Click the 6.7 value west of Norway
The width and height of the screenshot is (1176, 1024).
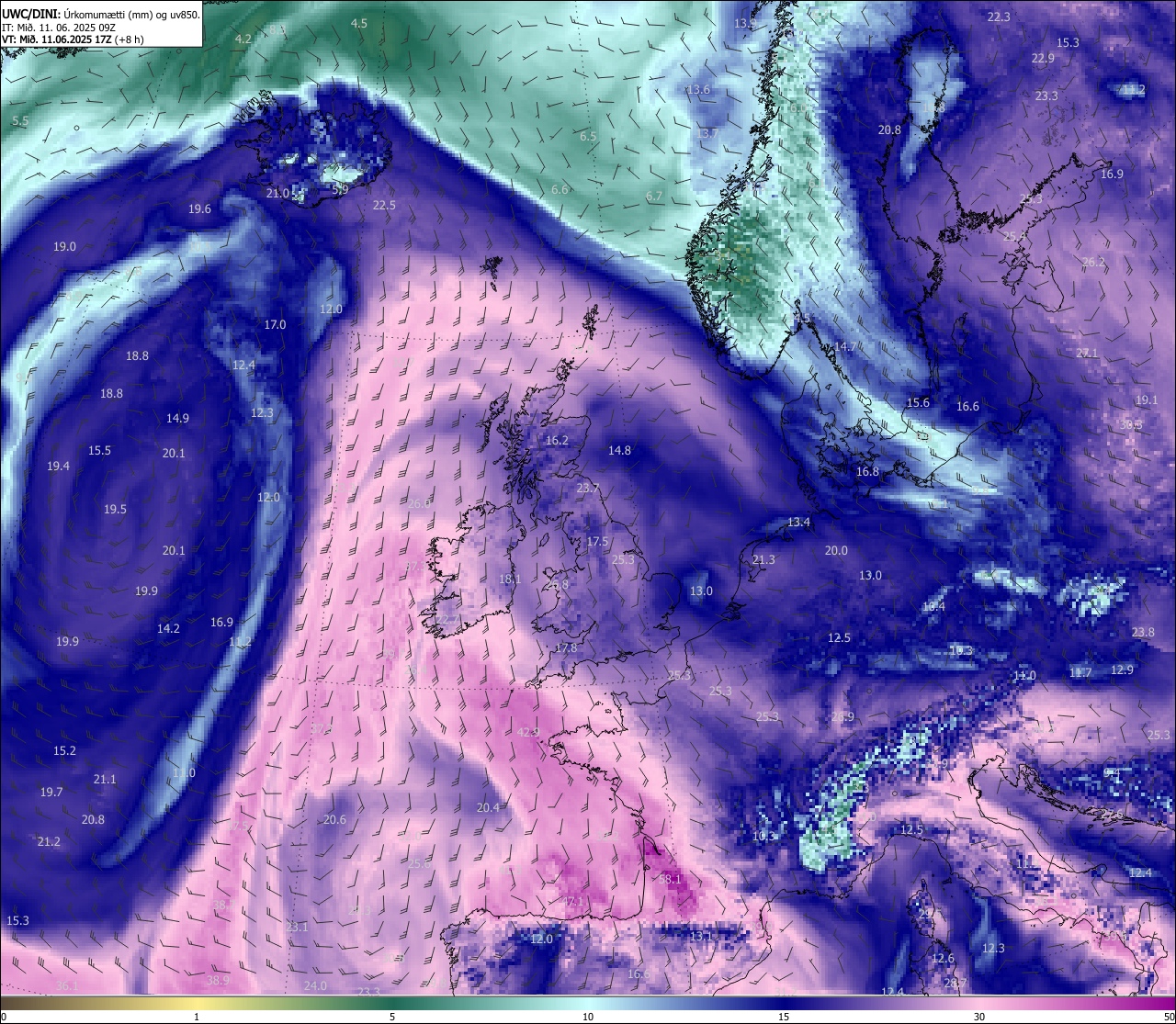click(x=654, y=196)
